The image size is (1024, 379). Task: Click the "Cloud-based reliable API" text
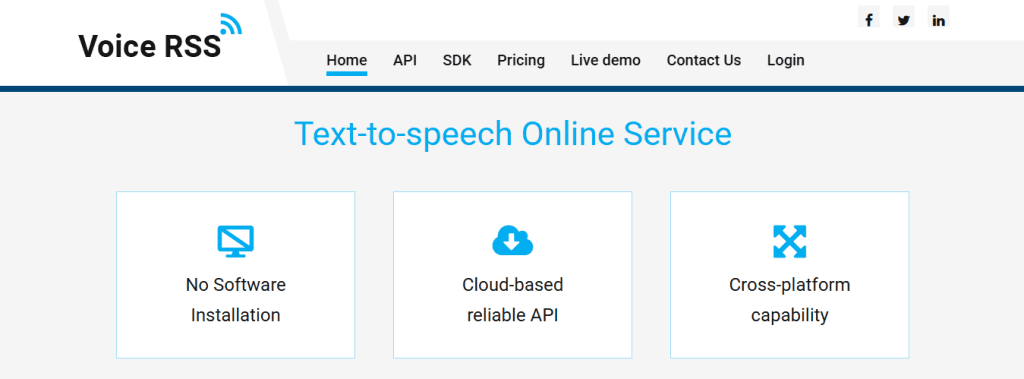click(513, 300)
